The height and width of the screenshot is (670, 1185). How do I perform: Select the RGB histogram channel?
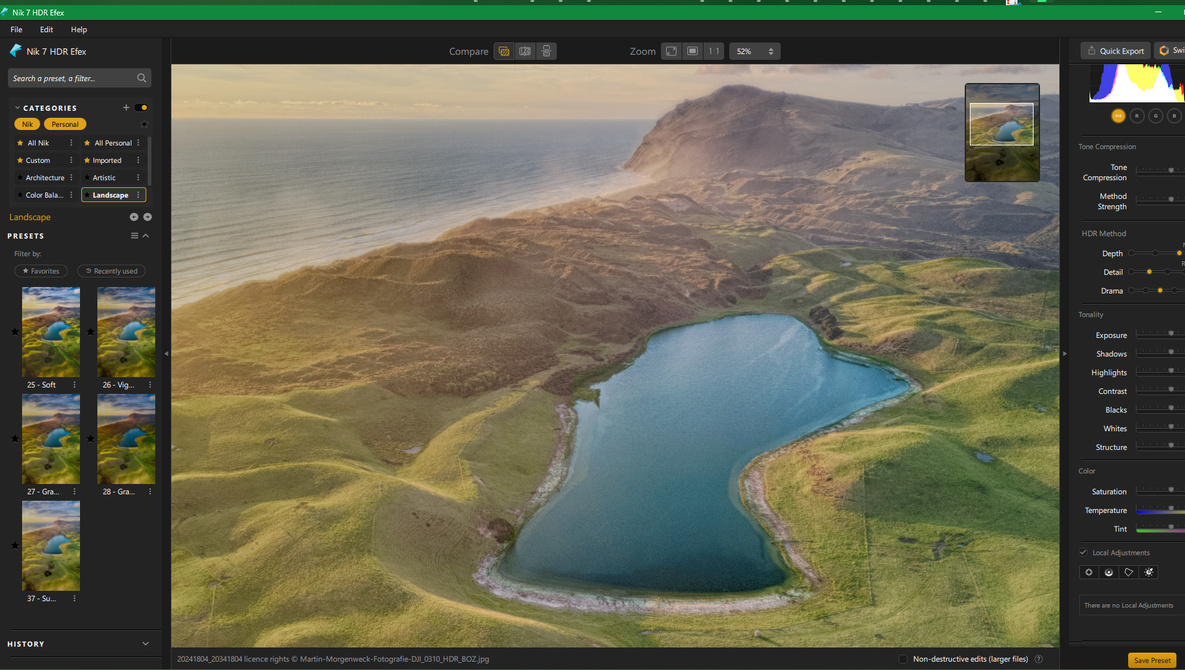1118,116
